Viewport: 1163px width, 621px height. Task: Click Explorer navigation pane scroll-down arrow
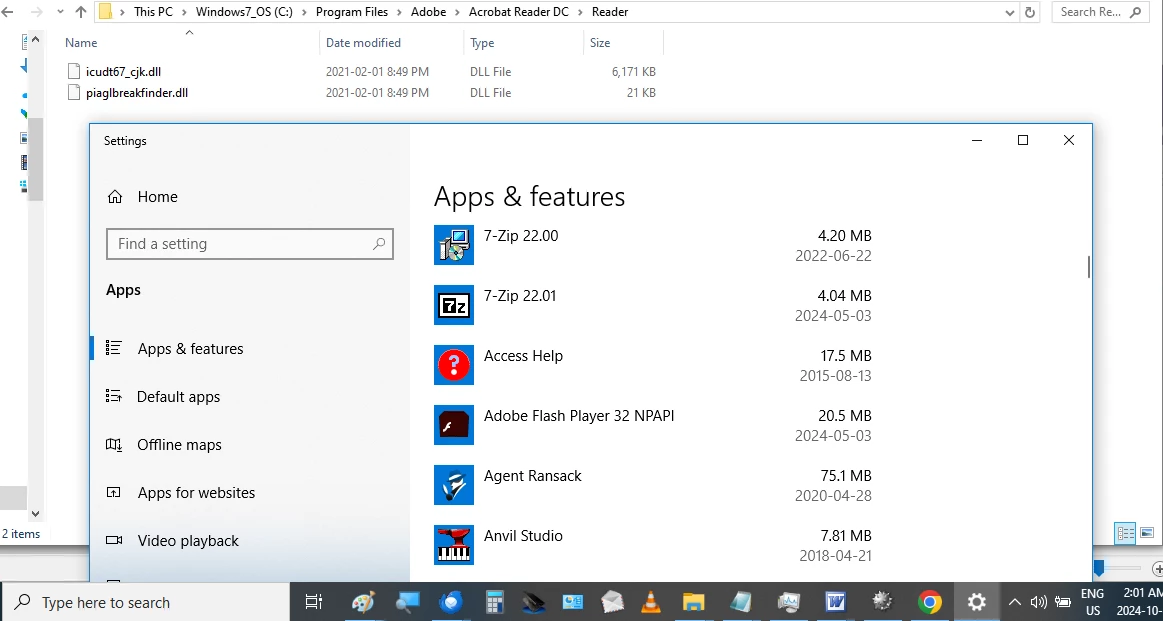point(35,513)
